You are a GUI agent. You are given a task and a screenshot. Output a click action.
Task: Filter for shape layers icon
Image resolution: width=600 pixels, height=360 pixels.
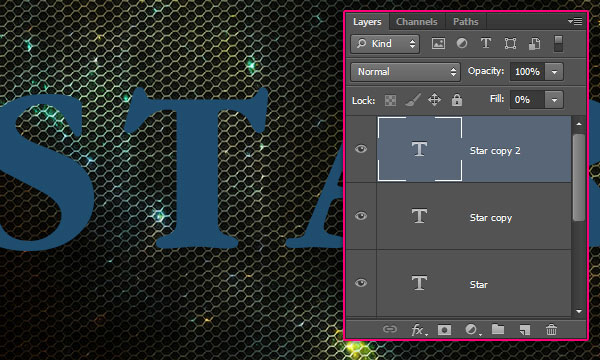pyautogui.click(x=510, y=43)
